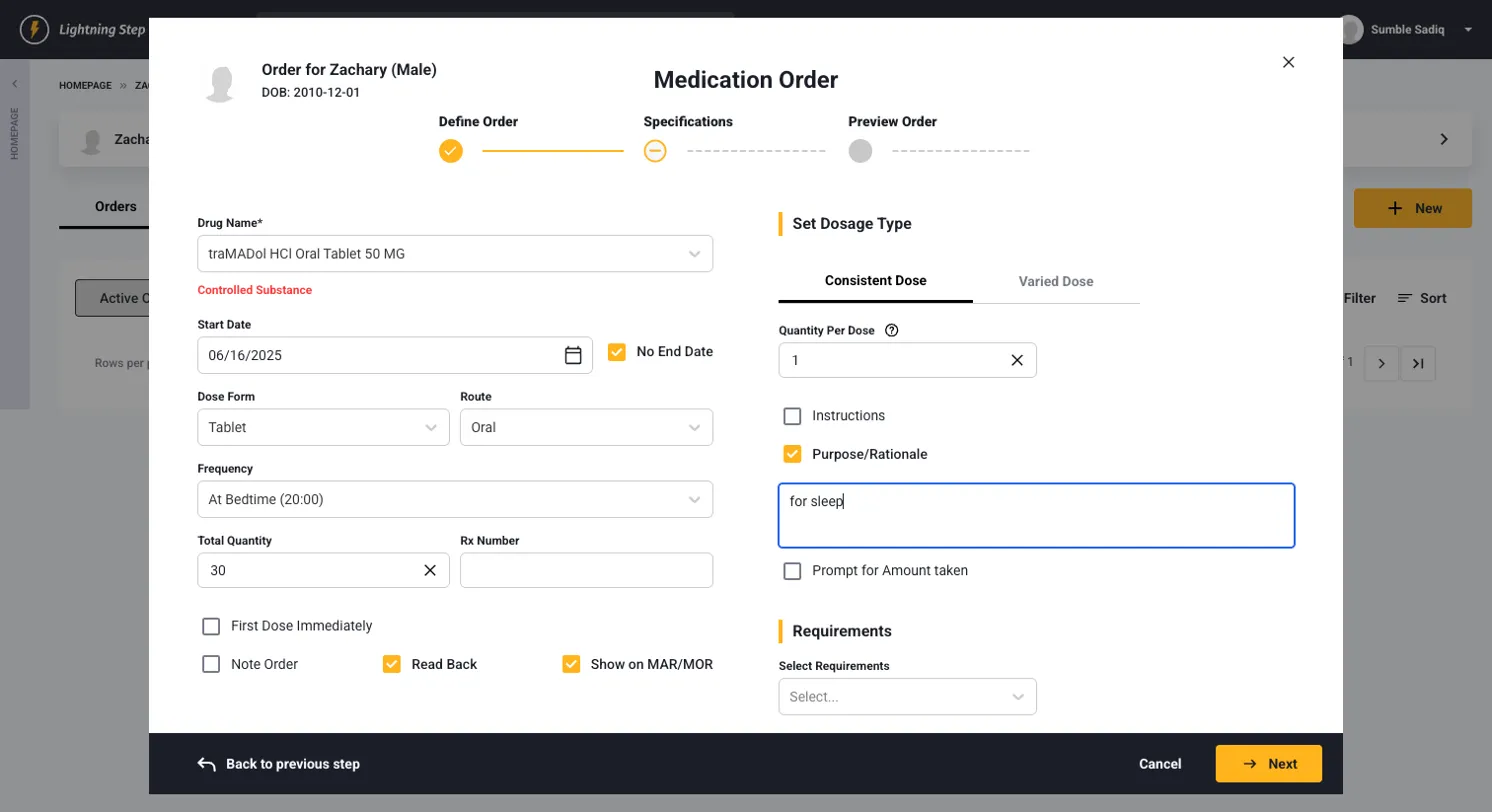Screen dimensions: 1492x812
Task: Click the Preview Order step circle
Action: coord(860,151)
